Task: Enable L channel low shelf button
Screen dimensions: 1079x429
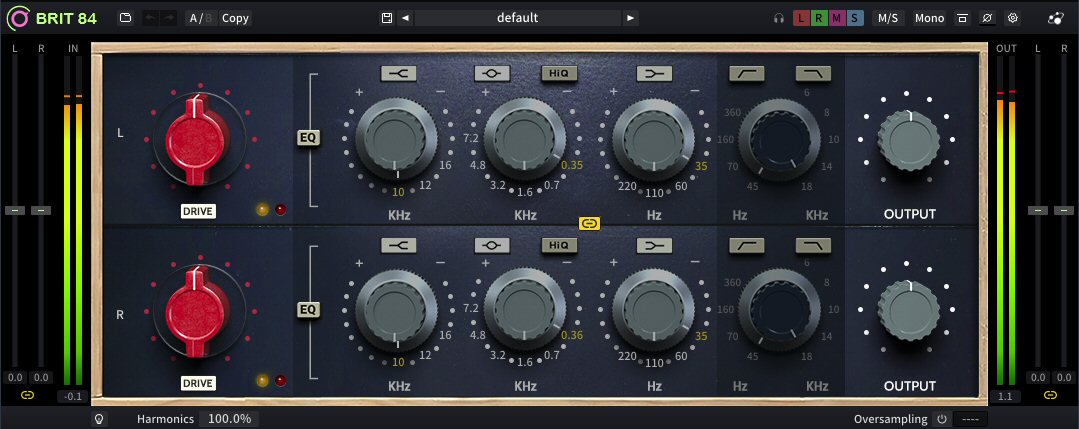Action: pyautogui.click(x=654, y=74)
